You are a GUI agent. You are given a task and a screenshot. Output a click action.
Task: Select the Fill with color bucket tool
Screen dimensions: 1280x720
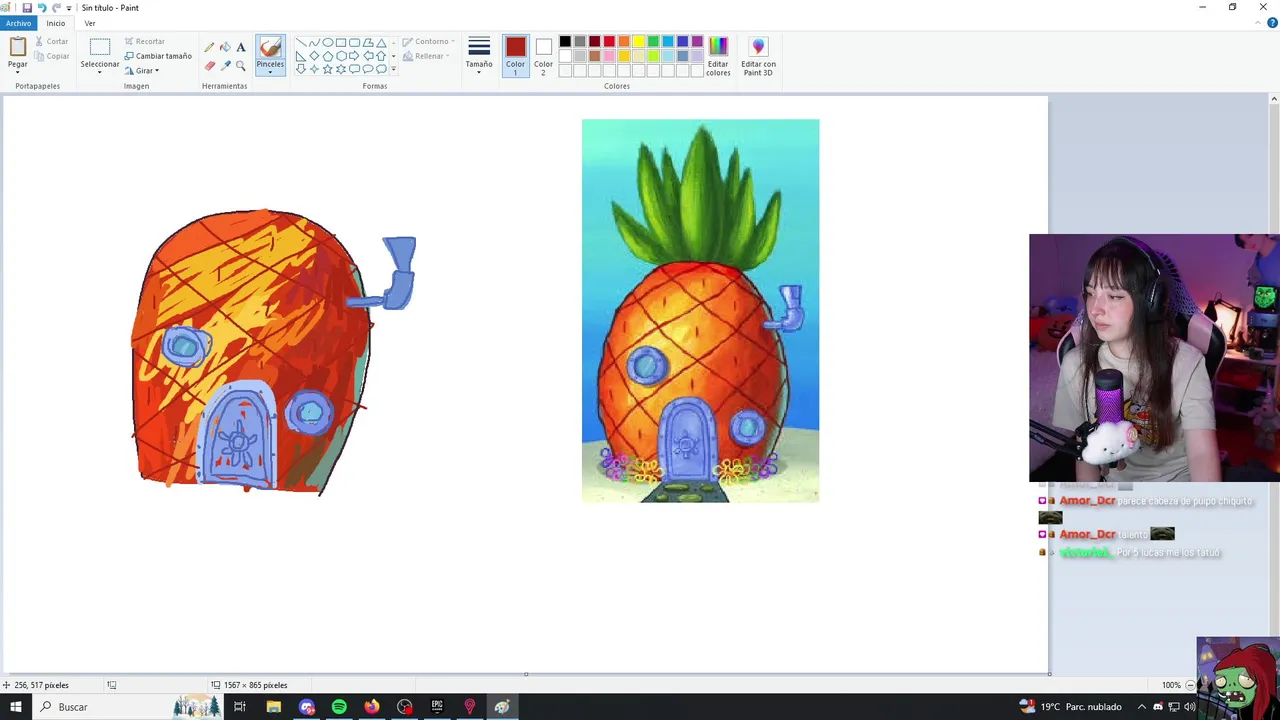click(x=225, y=47)
